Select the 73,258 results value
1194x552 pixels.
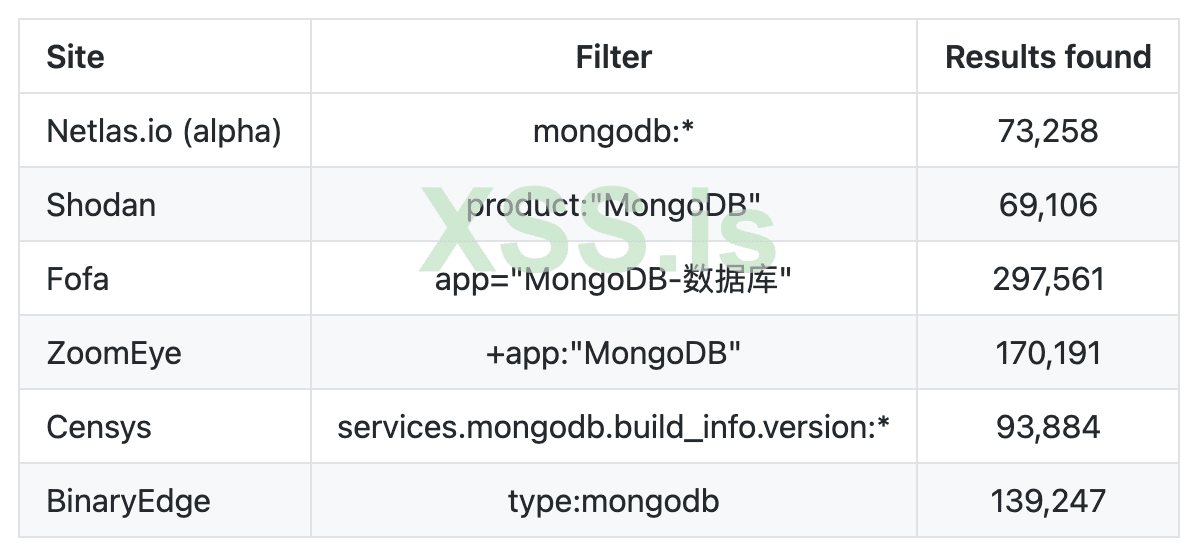click(1048, 131)
